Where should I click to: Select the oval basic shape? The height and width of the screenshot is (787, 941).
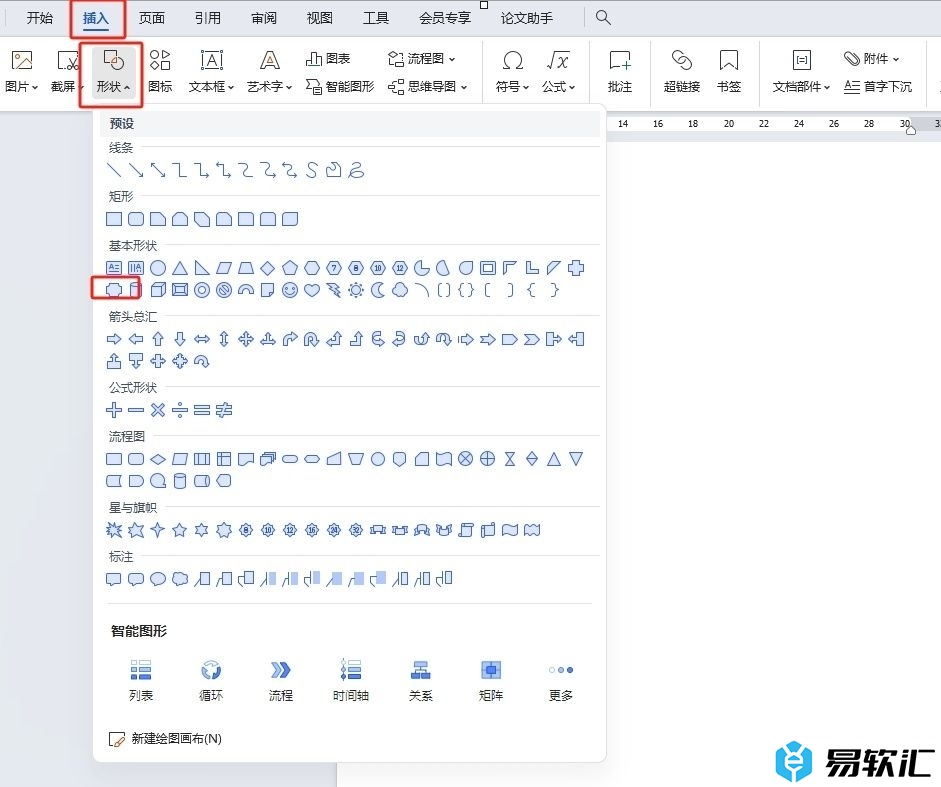click(x=158, y=268)
